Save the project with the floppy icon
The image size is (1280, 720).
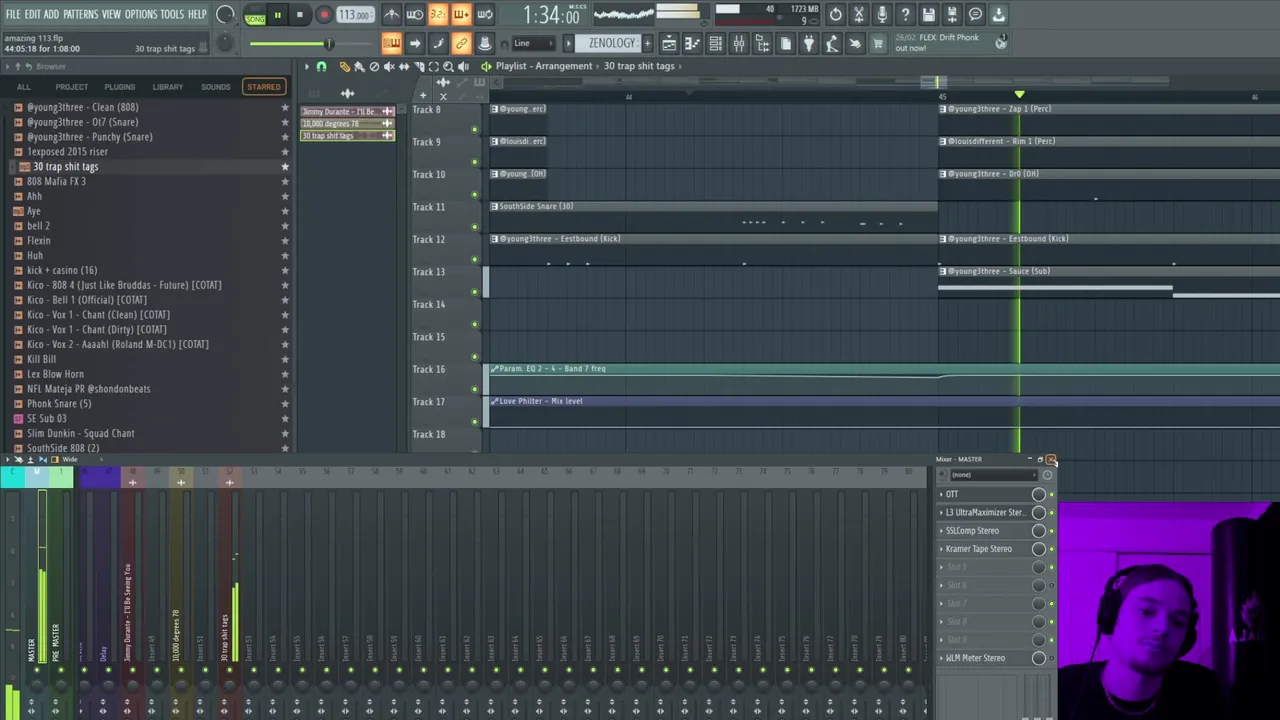pyautogui.click(x=928, y=15)
